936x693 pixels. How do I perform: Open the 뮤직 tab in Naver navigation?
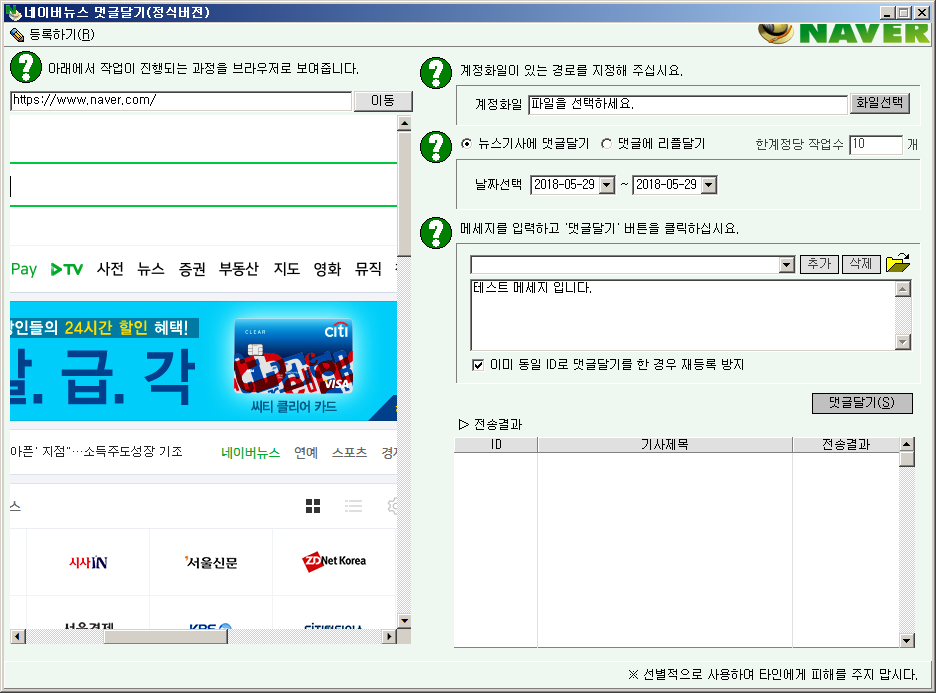tap(368, 269)
